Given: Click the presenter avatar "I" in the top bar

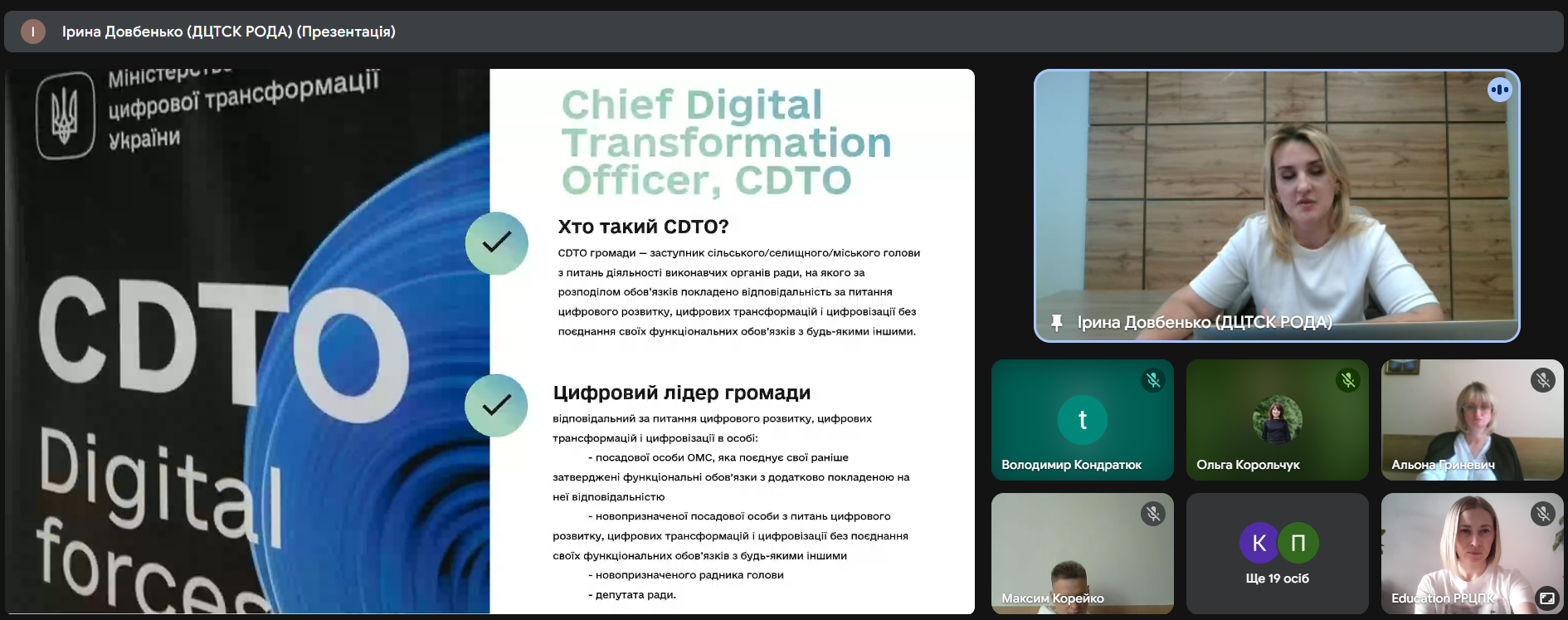Looking at the screenshot, I should point(33,32).
